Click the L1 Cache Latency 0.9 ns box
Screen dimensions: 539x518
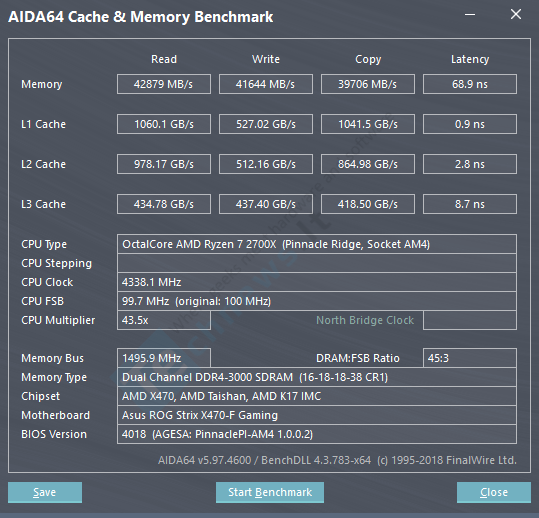[x=470, y=124]
